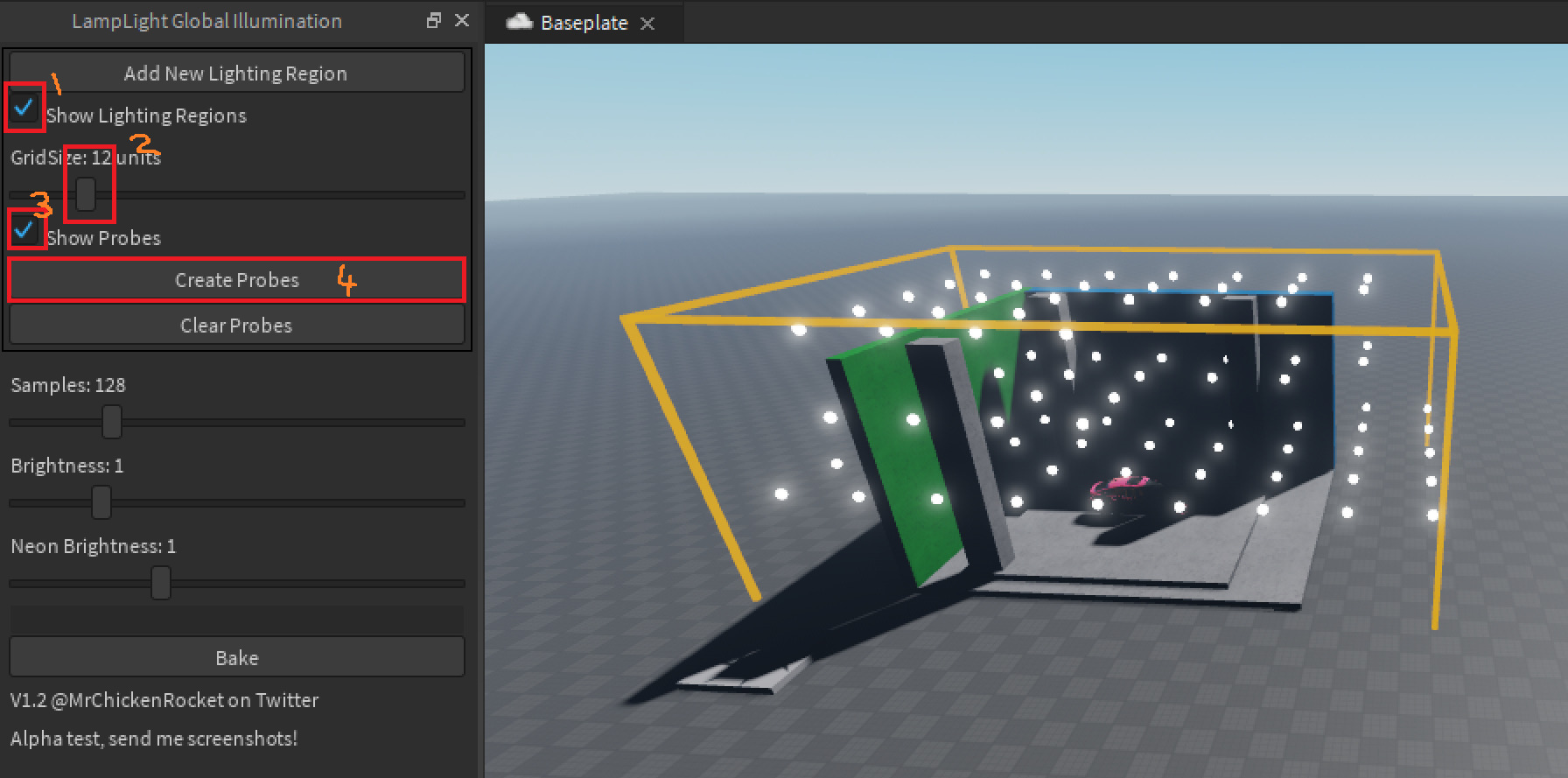Toggle Show Probes checkbox

click(24, 230)
